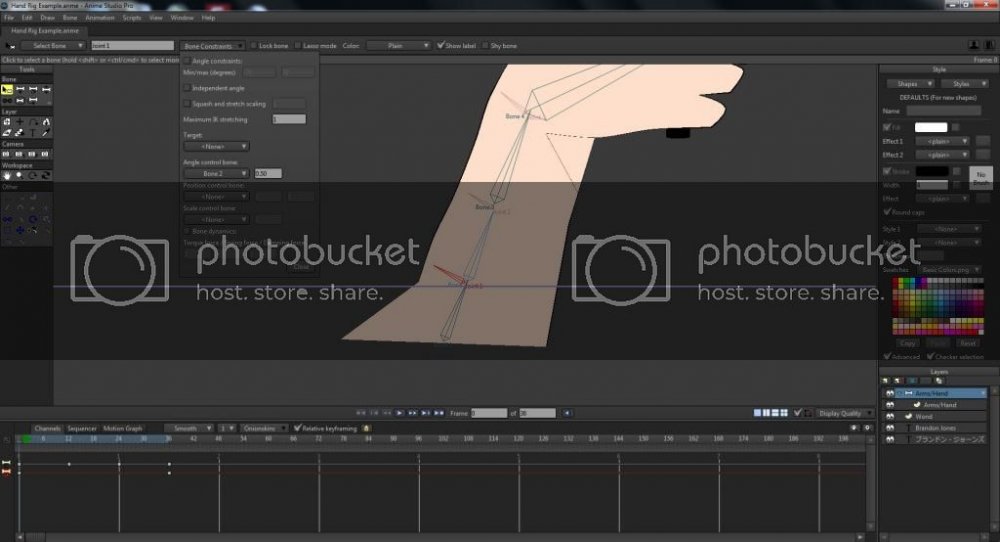
Task: Enable Squash and stretch scaling checkbox
Action: 187,103
